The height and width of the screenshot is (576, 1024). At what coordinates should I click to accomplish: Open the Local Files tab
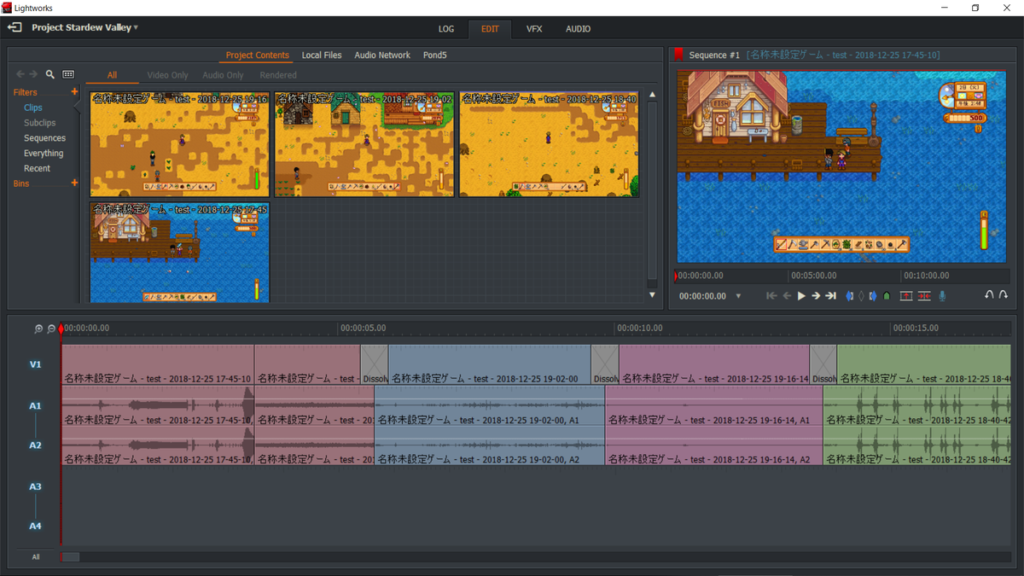(x=321, y=55)
